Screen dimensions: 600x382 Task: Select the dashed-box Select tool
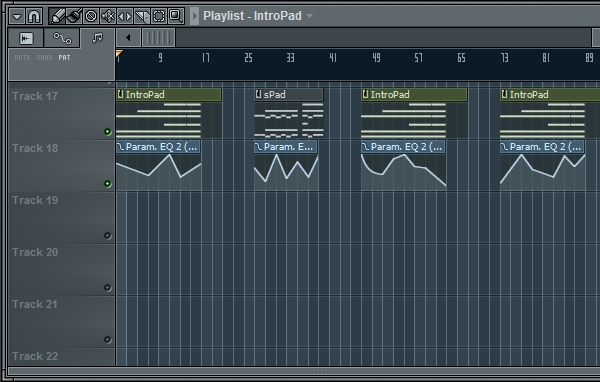[159, 16]
